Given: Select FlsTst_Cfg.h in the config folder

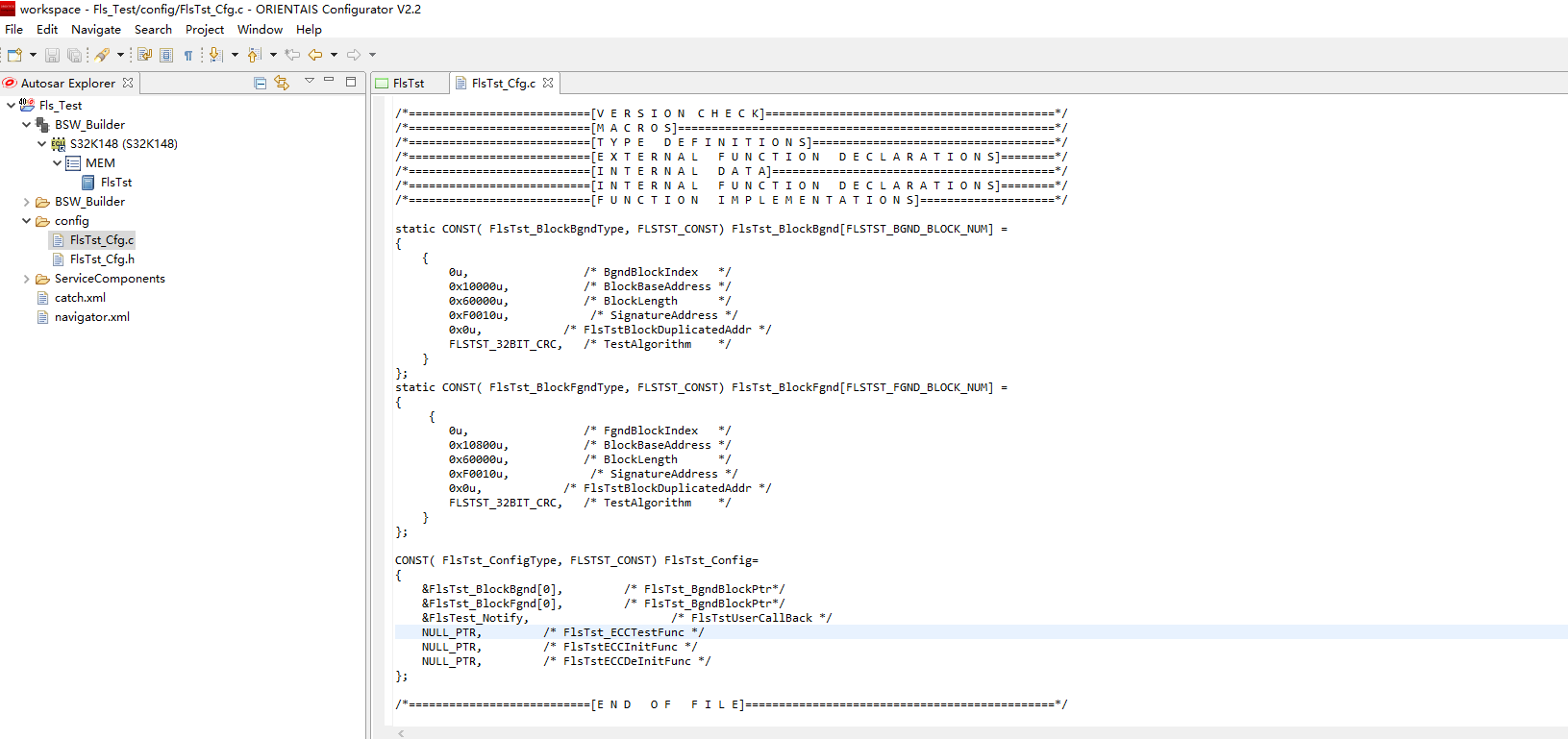Looking at the screenshot, I should [x=102, y=259].
